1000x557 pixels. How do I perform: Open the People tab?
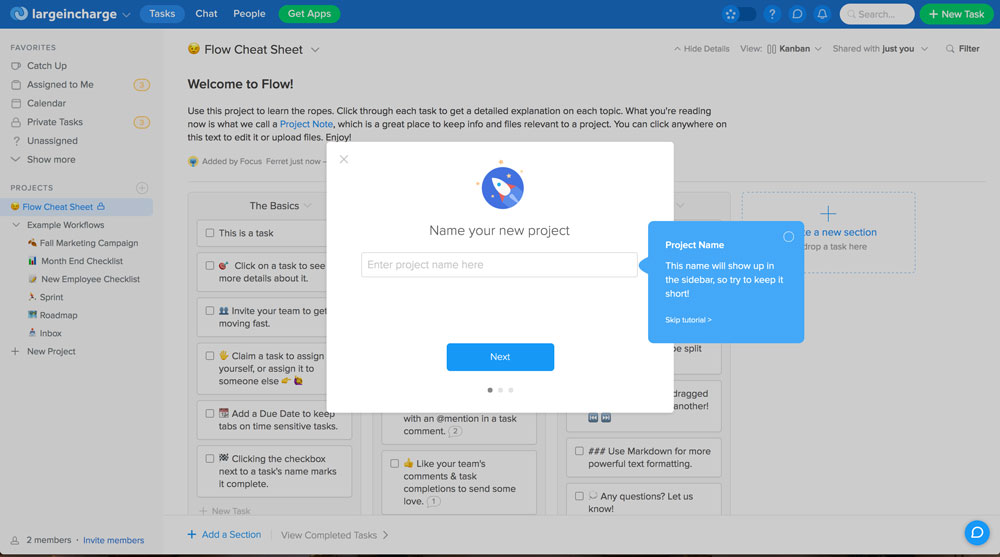(x=249, y=13)
